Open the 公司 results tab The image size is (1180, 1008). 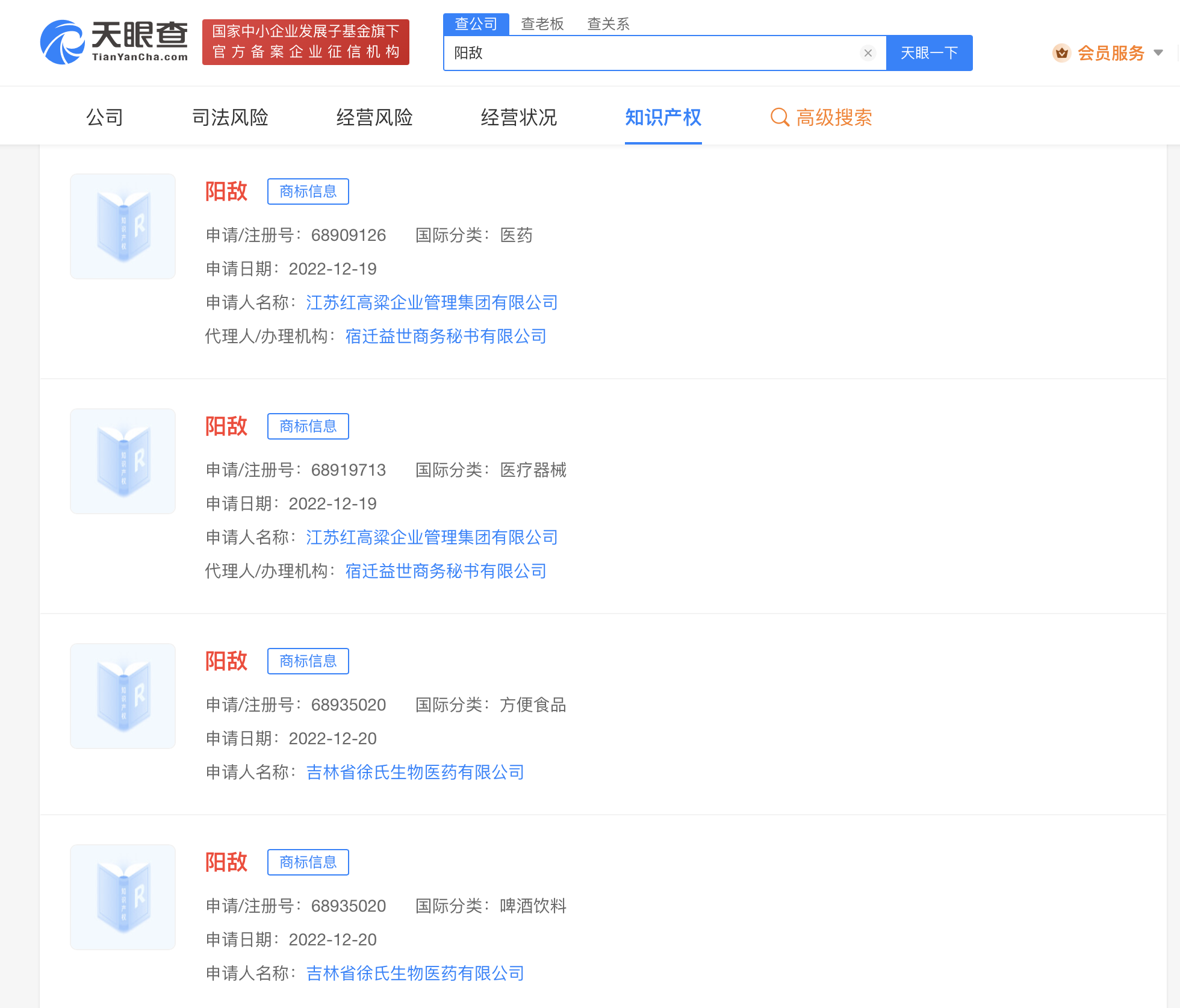click(105, 117)
